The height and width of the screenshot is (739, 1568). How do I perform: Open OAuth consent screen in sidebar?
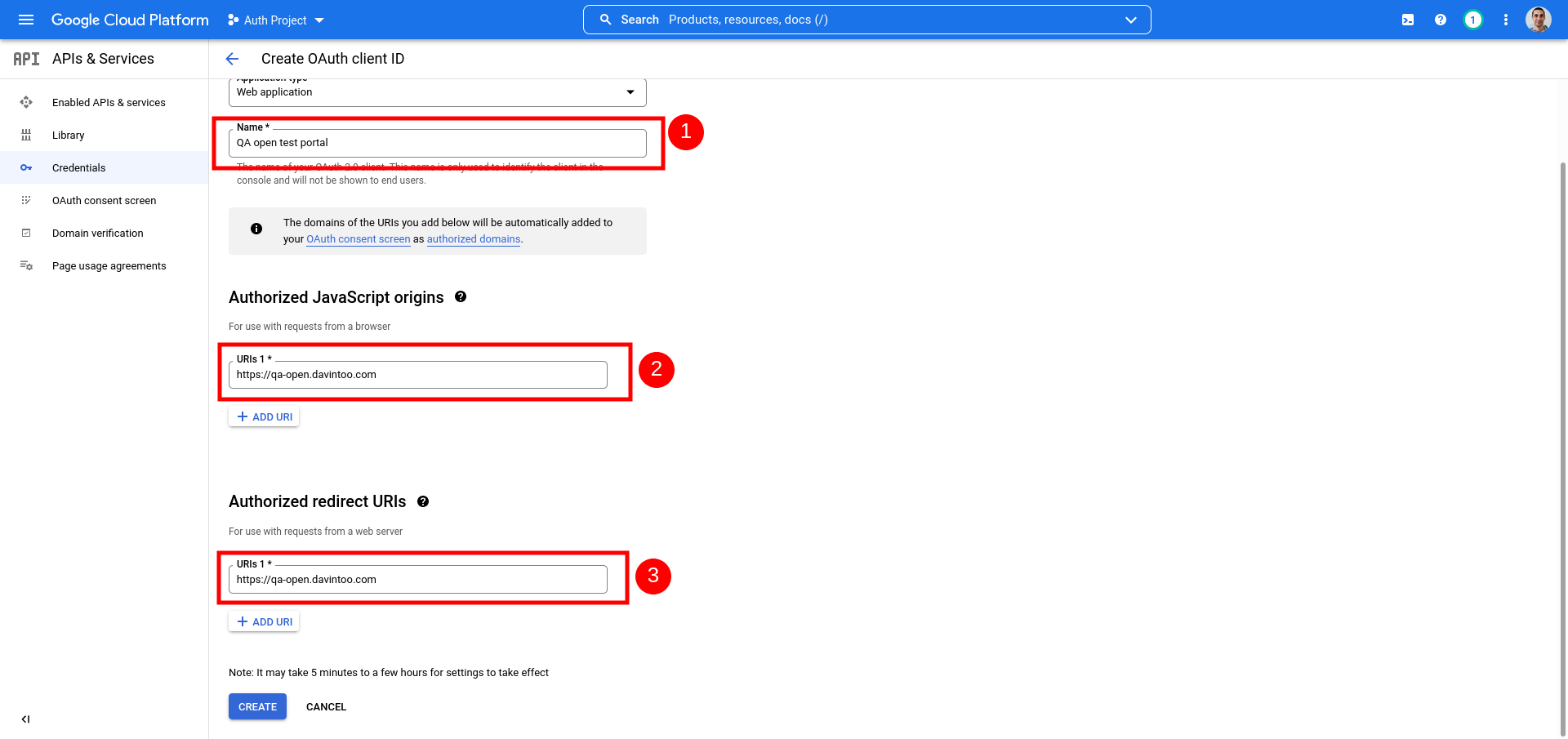[x=105, y=200]
